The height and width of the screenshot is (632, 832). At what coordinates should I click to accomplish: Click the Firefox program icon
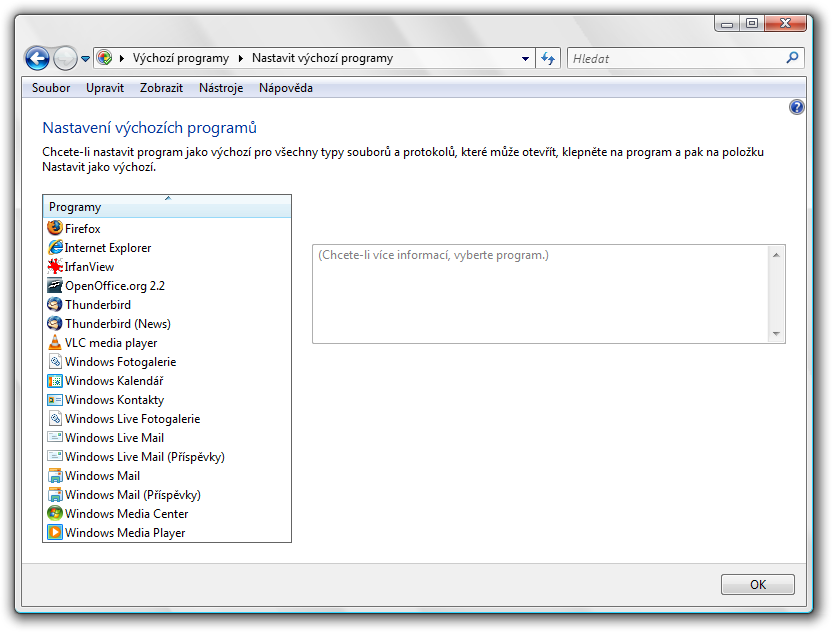tap(55, 228)
